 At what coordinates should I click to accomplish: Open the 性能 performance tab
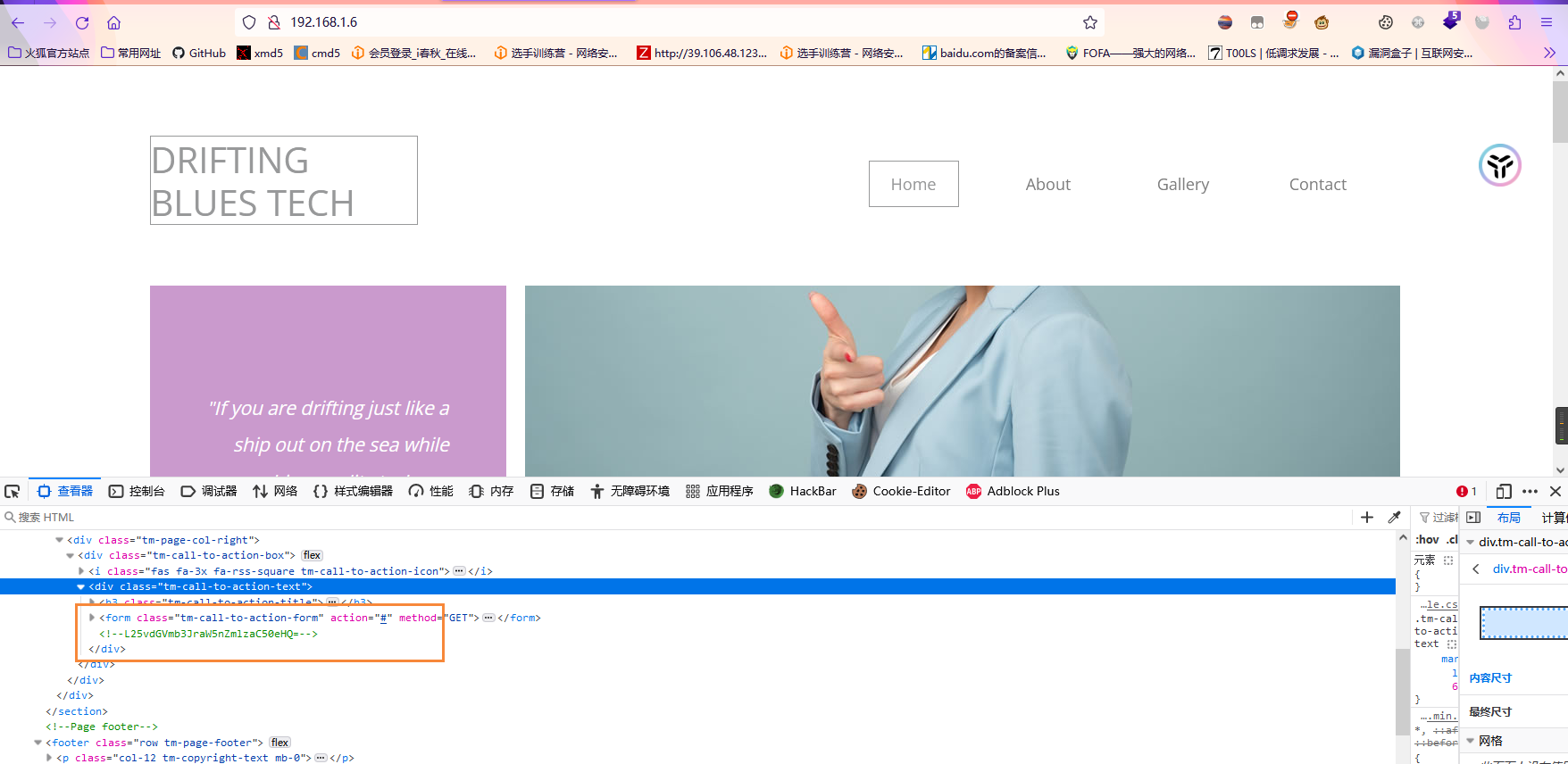click(x=430, y=491)
